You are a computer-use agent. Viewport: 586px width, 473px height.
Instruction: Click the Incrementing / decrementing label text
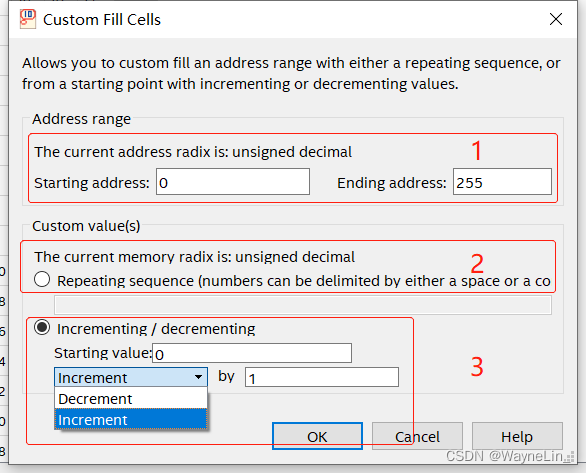(156, 329)
